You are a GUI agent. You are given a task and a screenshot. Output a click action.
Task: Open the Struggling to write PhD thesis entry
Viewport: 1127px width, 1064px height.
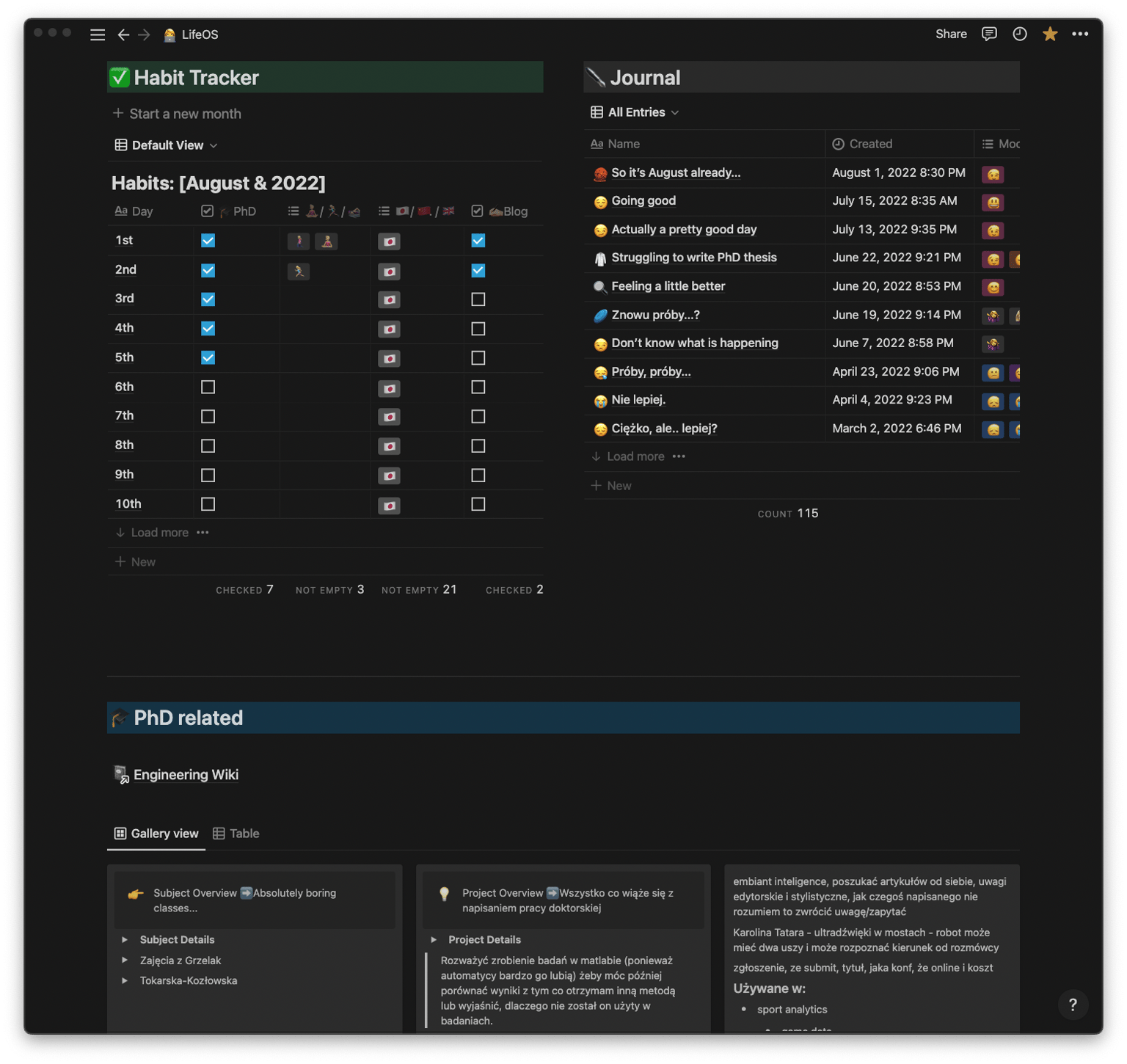click(x=693, y=258)
